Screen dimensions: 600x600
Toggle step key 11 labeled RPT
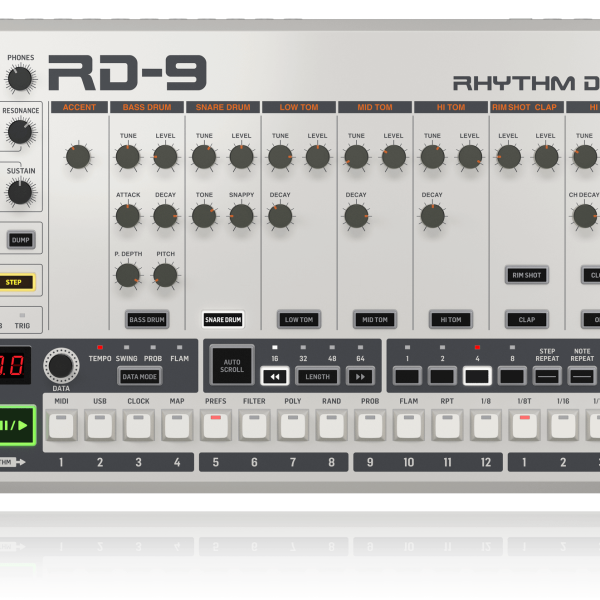pos(447,426)
